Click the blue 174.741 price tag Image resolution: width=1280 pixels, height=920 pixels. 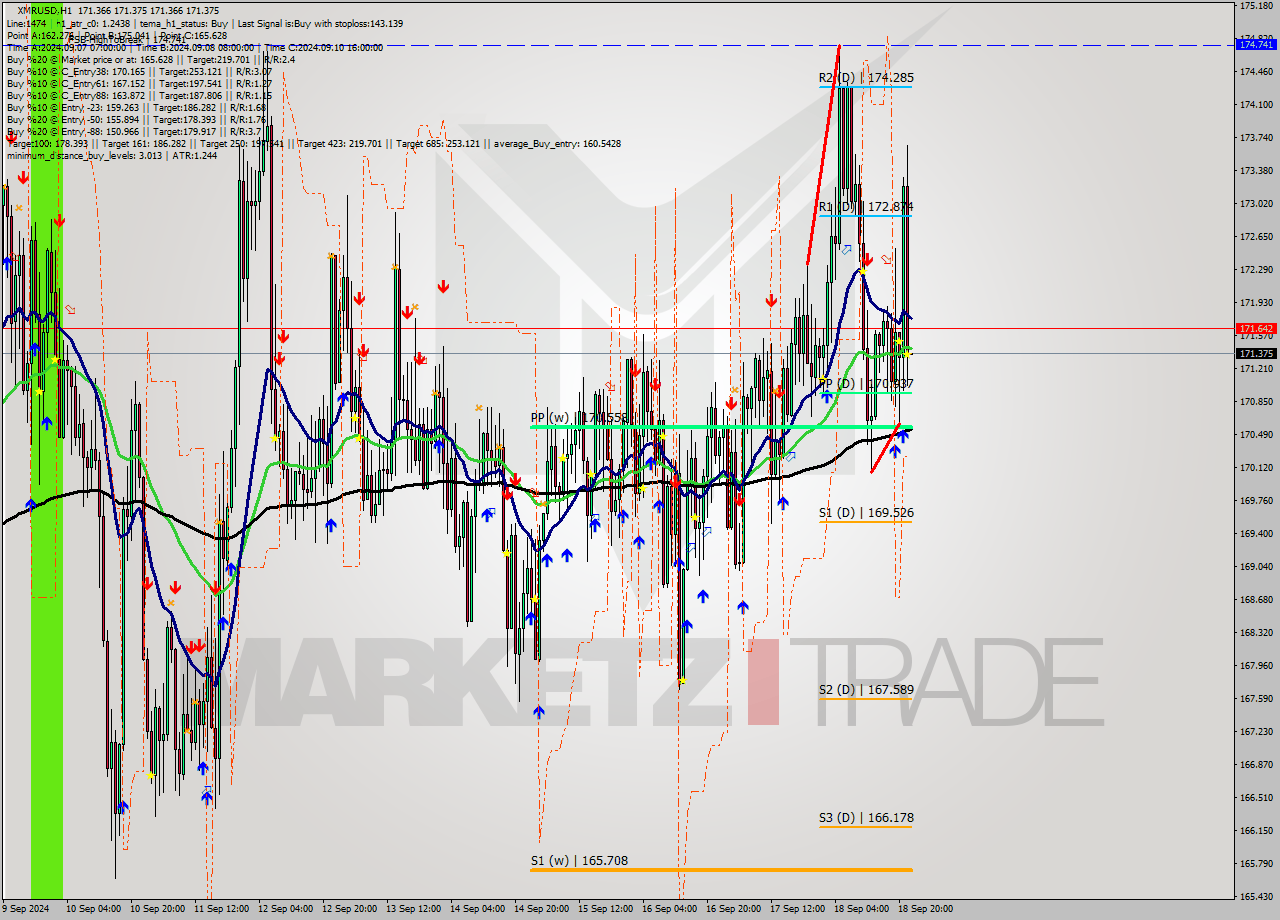click(x=1256, y=45)
